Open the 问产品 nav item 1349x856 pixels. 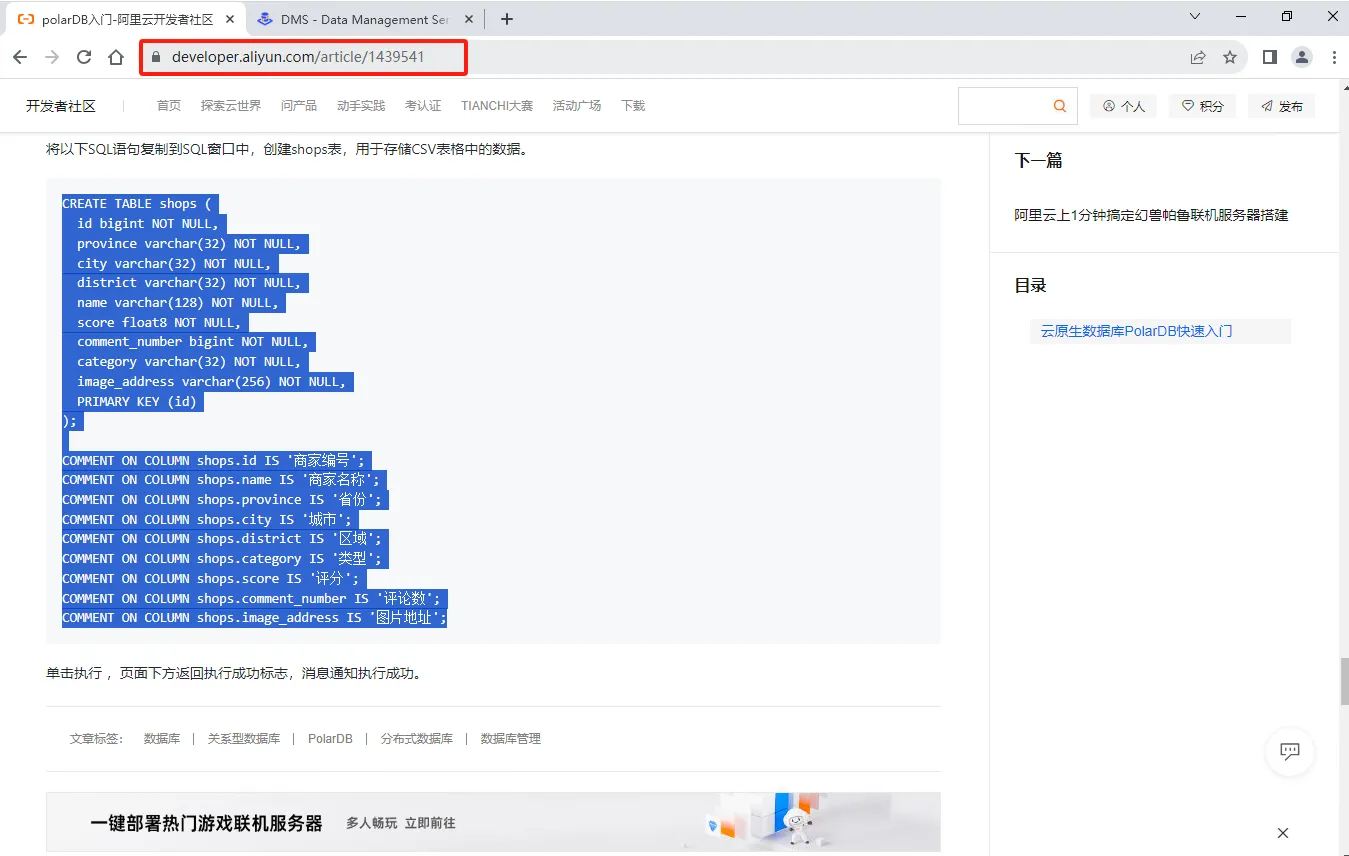pyautogui.click(x=299, y=106)
